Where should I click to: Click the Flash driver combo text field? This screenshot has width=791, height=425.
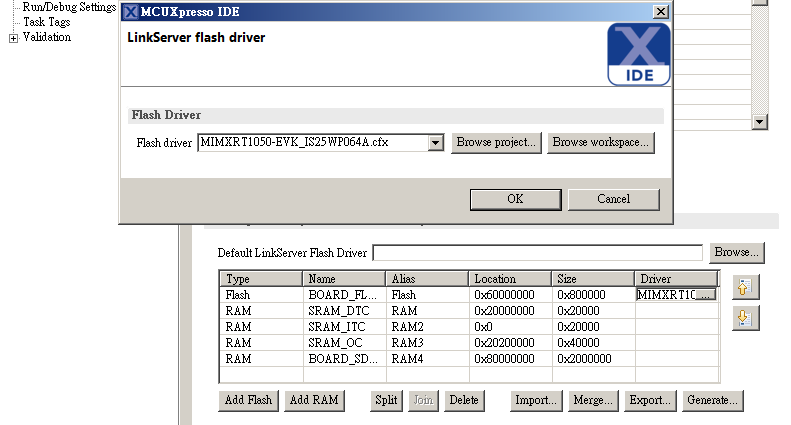click(313, 143)
